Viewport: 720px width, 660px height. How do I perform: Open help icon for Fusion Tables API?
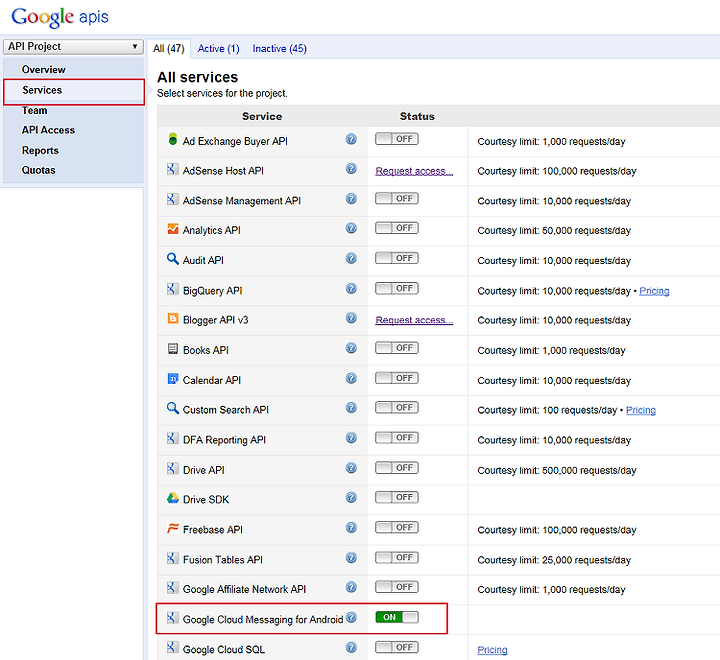(351, 557)
